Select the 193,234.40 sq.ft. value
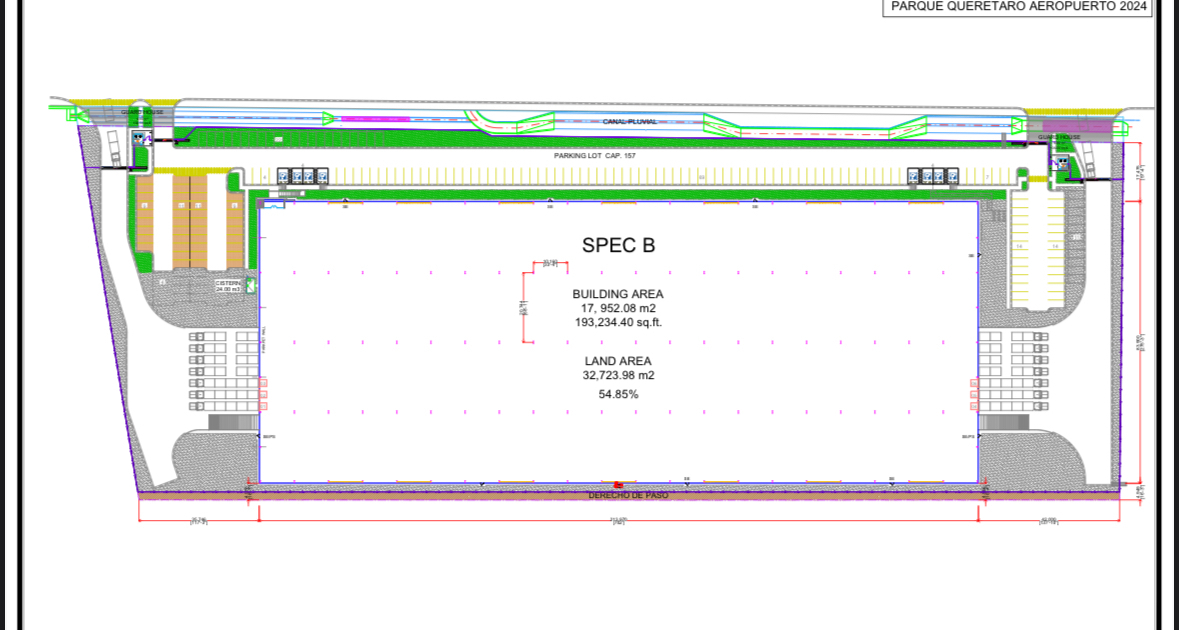1179x630 pixels. 618,322
